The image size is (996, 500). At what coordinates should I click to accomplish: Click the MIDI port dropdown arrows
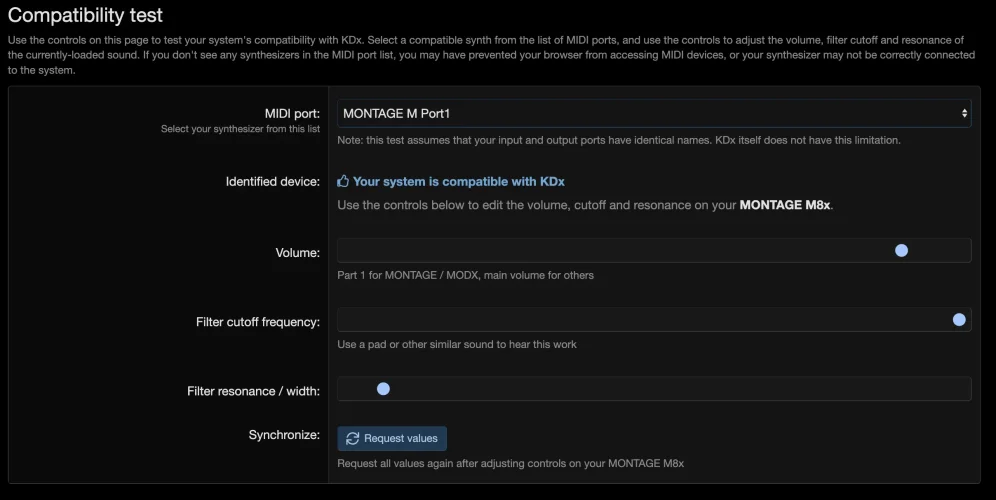coord(964,114)
